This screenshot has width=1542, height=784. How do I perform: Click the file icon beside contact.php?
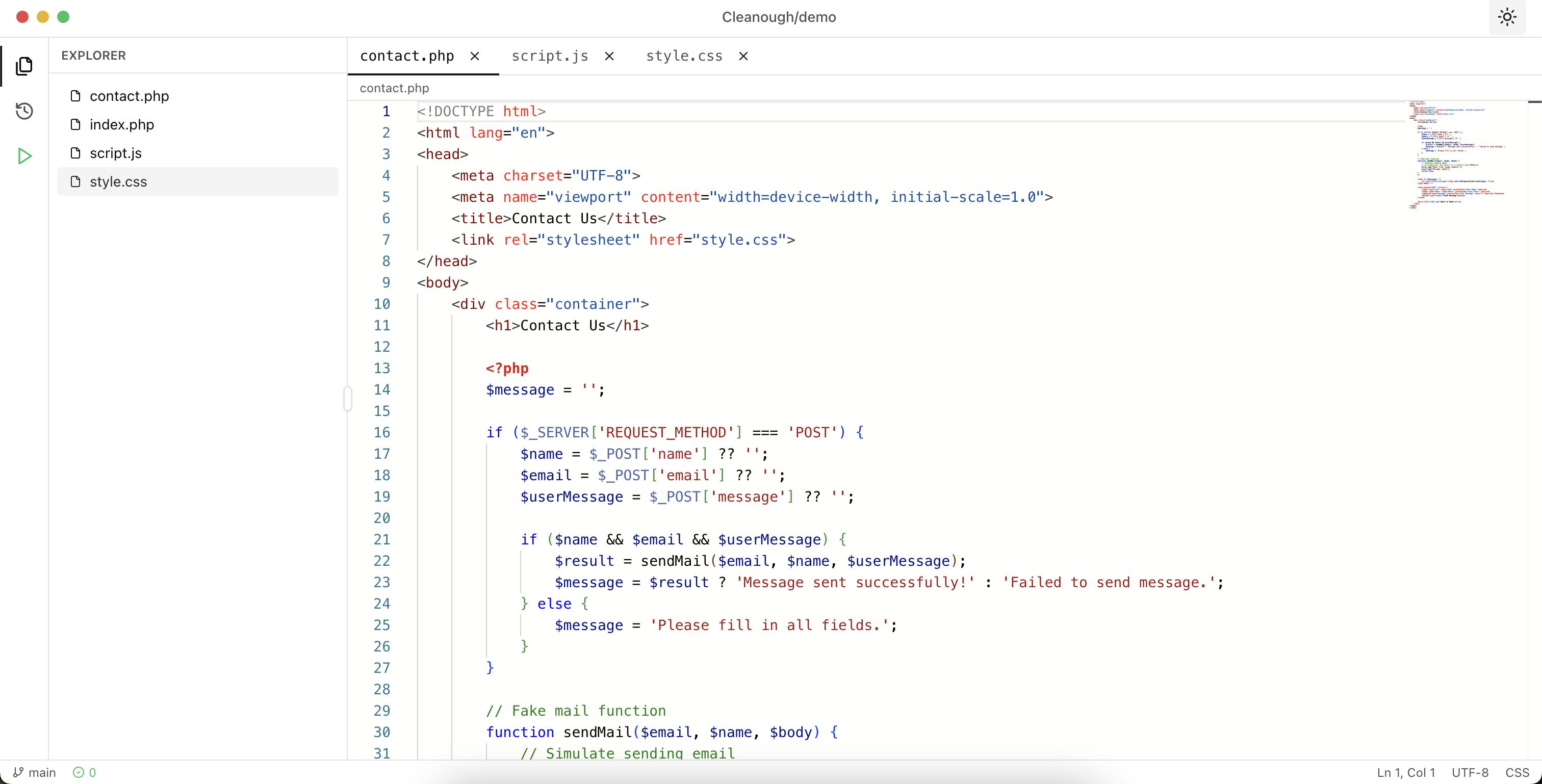(75, 96)
